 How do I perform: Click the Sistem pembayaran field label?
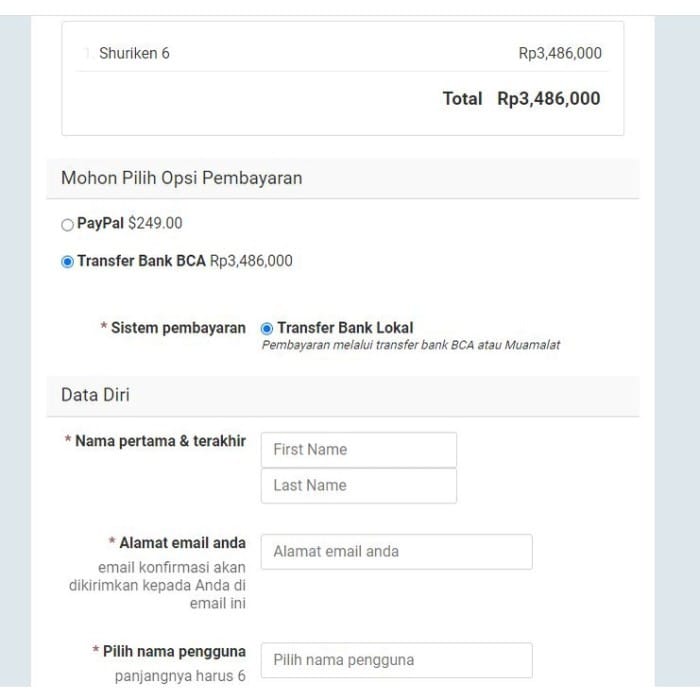(x=177, y=328)
